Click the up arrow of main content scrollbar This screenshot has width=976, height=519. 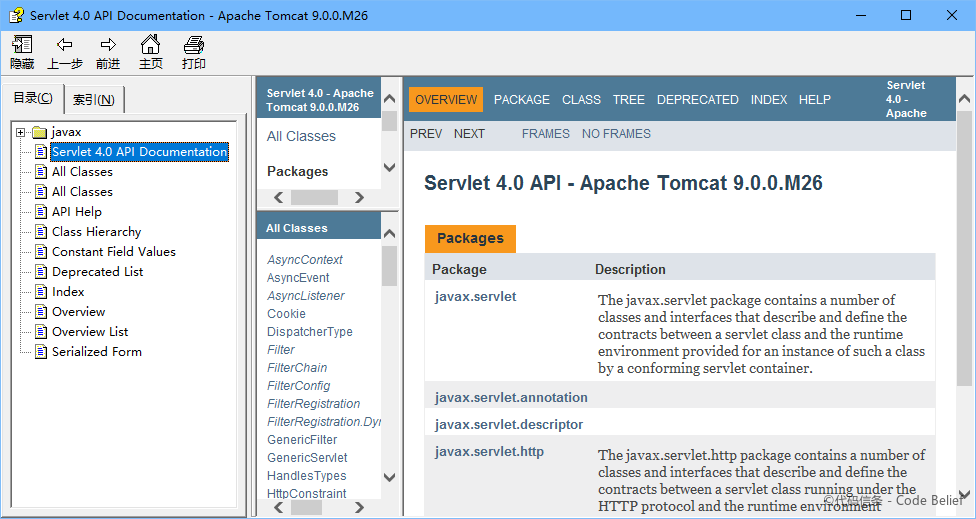point(964,98)
